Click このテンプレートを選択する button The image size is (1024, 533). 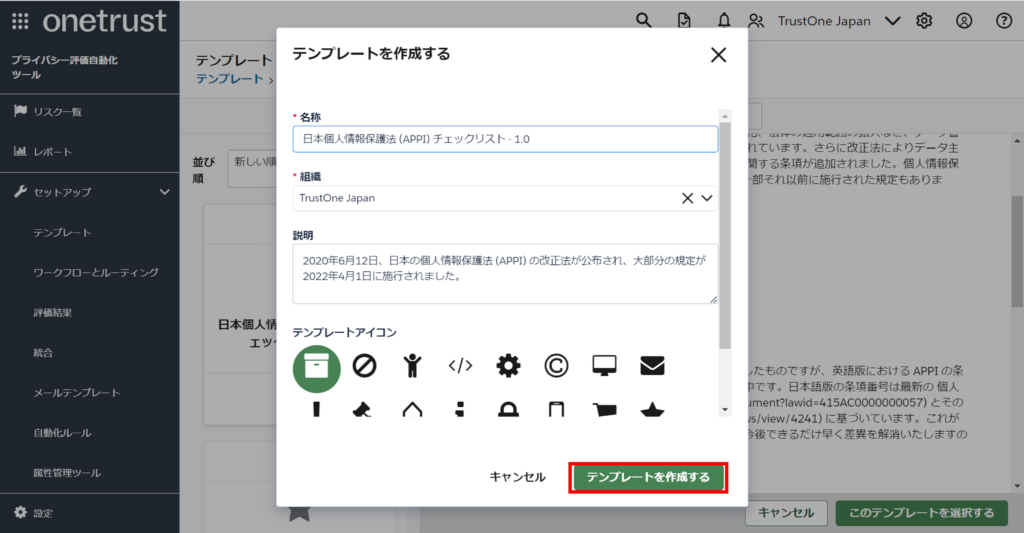click(x=921, y=513)
